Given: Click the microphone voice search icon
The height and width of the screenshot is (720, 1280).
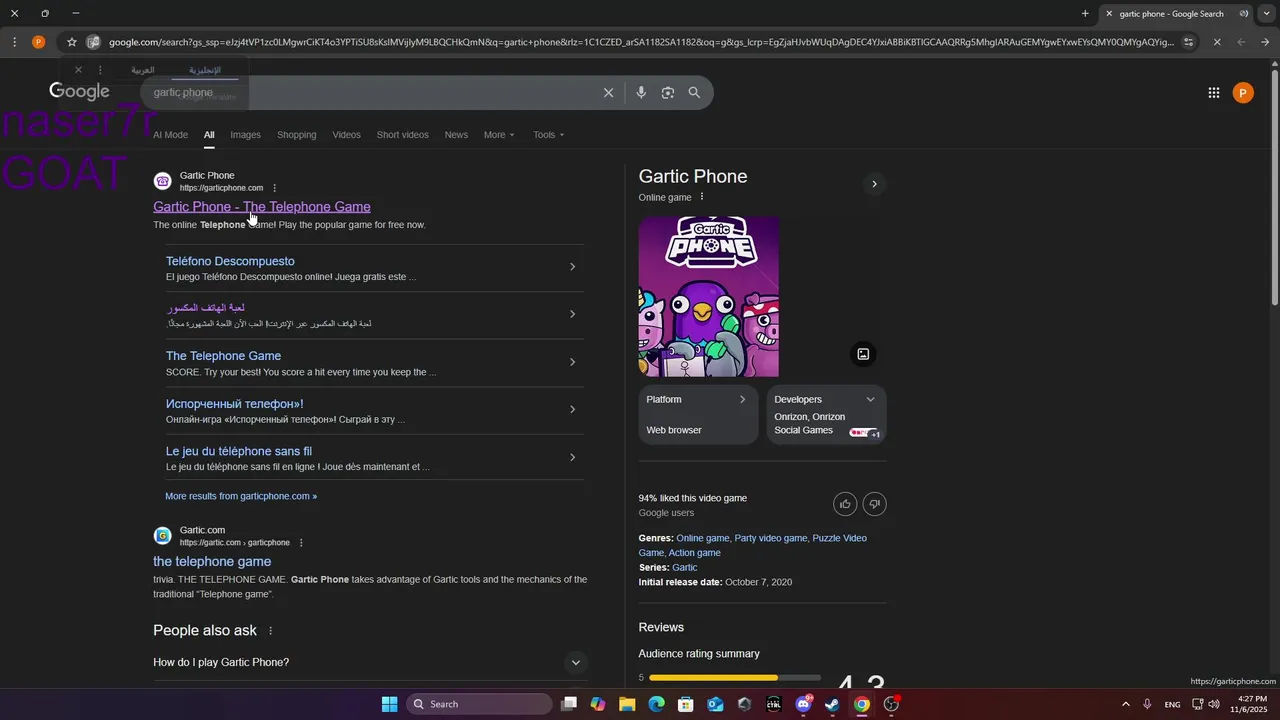Looking at the screenshot, I should click(641, 92).
